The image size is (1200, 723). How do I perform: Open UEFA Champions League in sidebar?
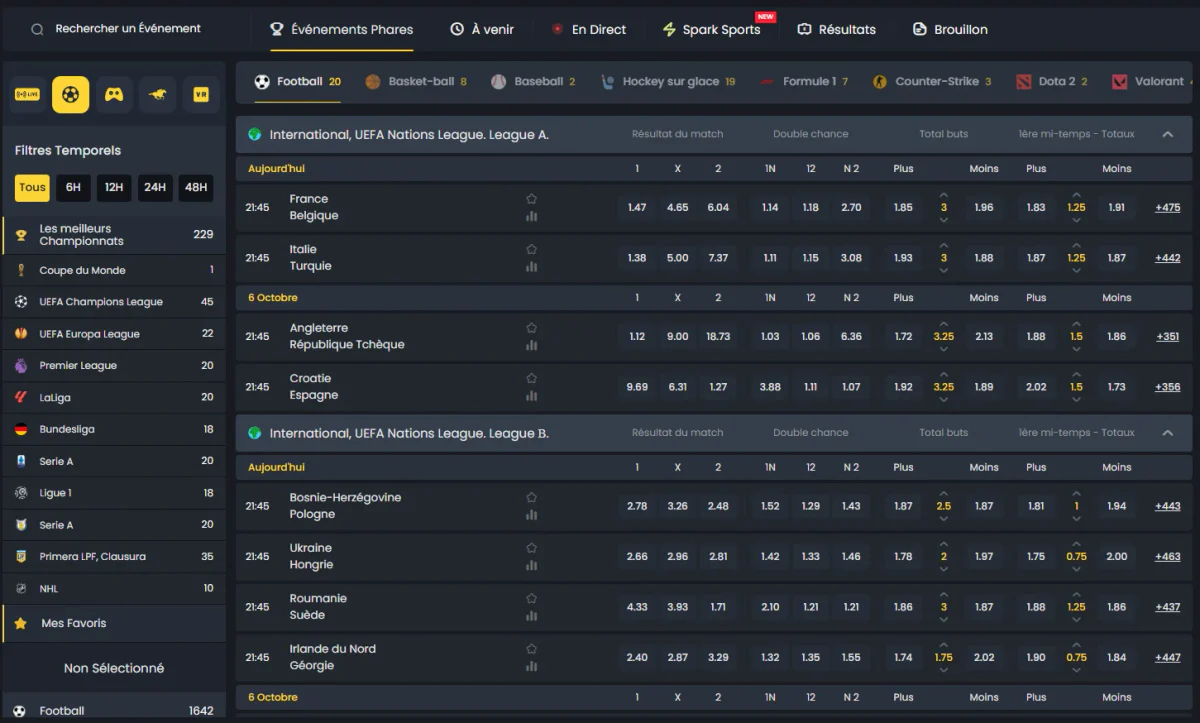114,302
